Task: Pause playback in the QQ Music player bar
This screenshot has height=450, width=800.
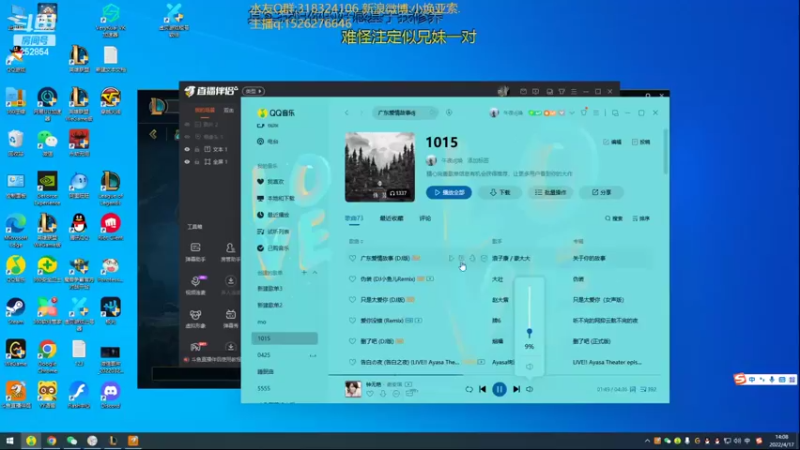Action: click(x=499, y=389)
